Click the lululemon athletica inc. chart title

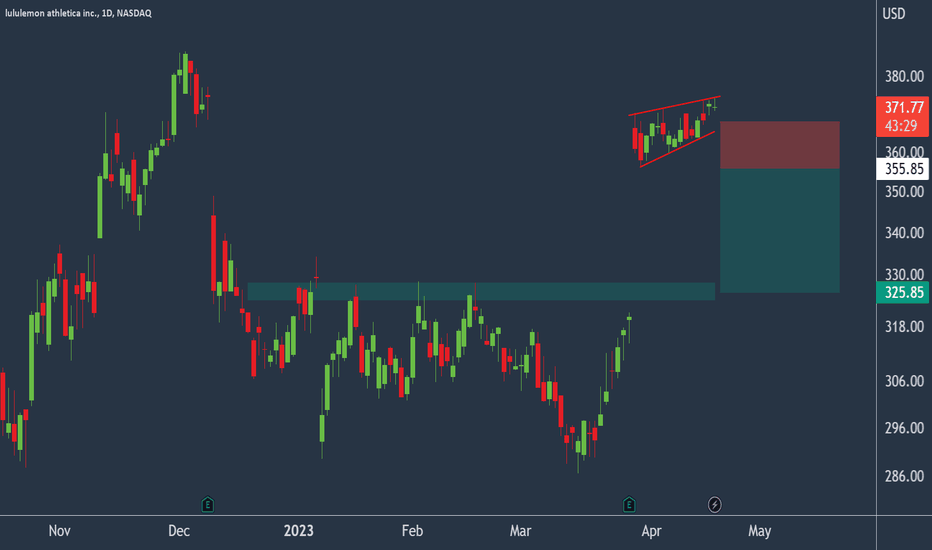click(x=78, y=13)
